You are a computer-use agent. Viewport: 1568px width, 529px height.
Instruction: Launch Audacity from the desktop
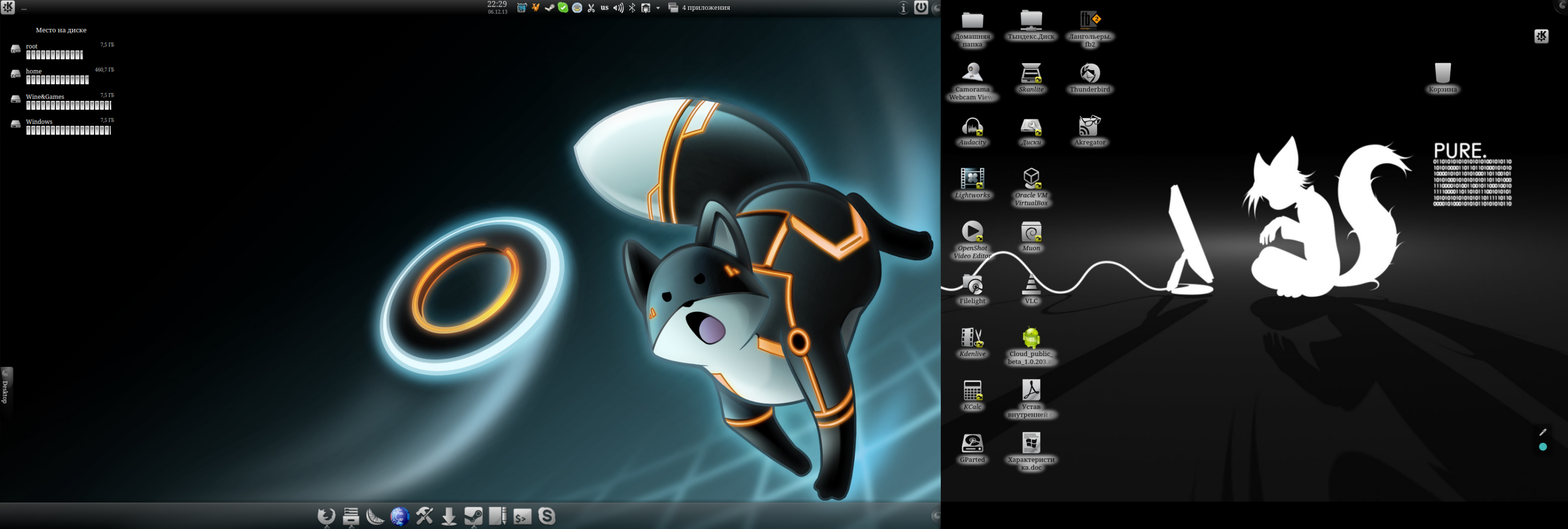[x=972, y=131]
